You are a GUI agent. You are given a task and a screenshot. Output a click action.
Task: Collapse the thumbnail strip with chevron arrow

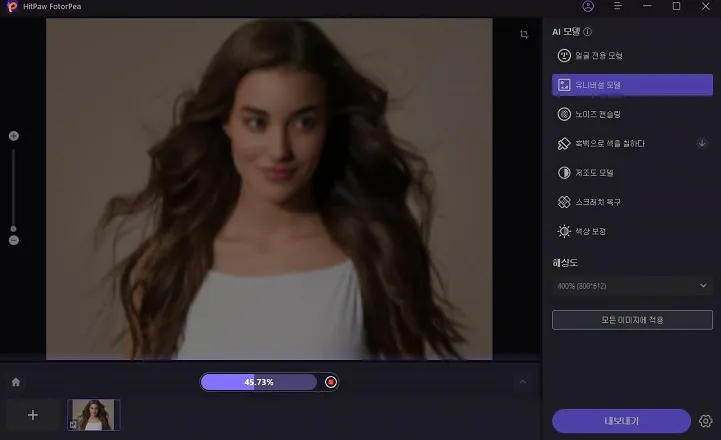tap(522, 382)
